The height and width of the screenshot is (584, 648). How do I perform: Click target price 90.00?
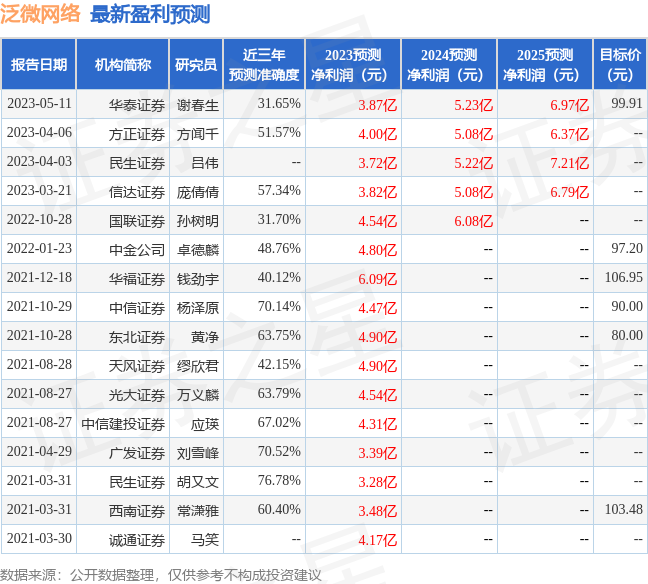click(627, 307)
